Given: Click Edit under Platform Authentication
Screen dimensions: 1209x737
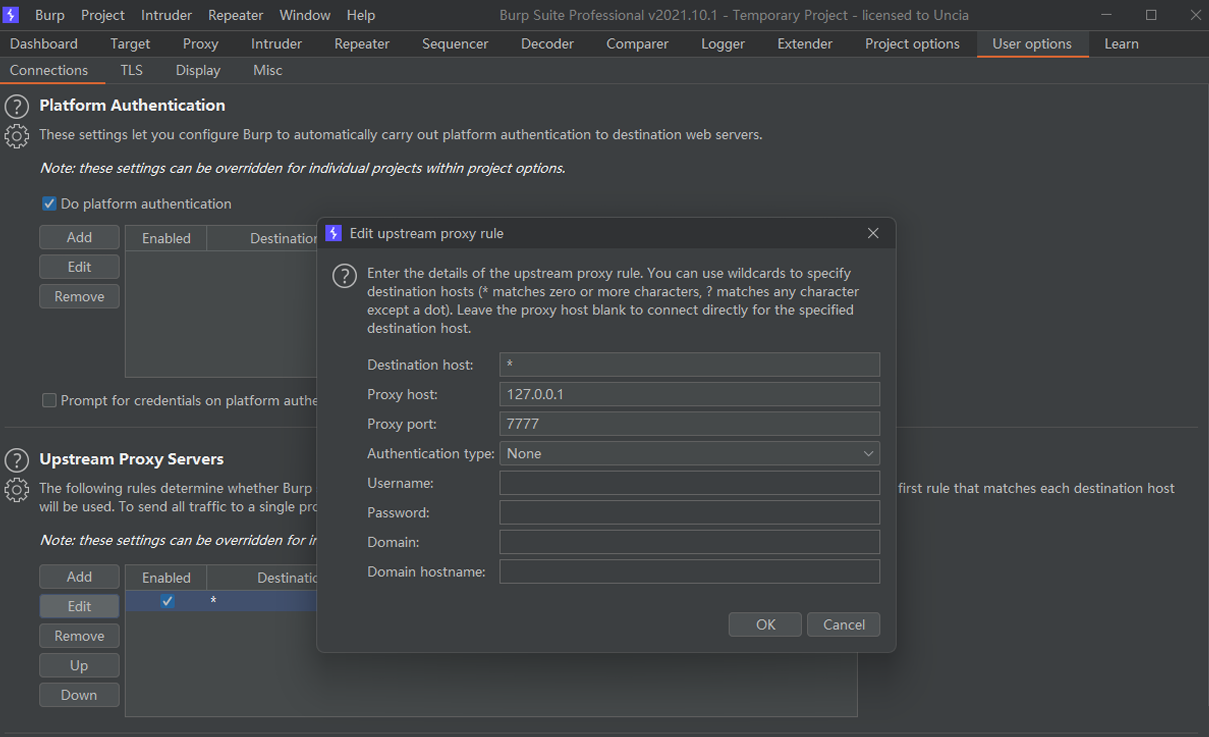Looking at the screenshot, I should point(79,267).
